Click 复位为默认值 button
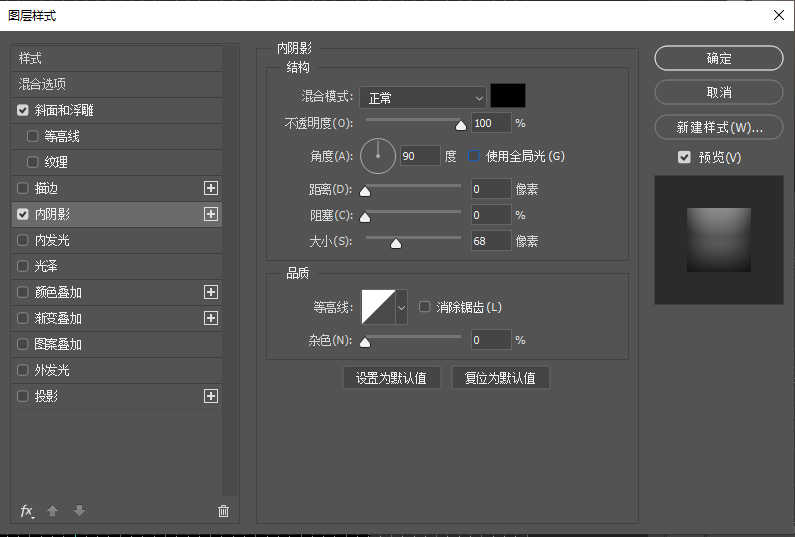 click(500, 378)
